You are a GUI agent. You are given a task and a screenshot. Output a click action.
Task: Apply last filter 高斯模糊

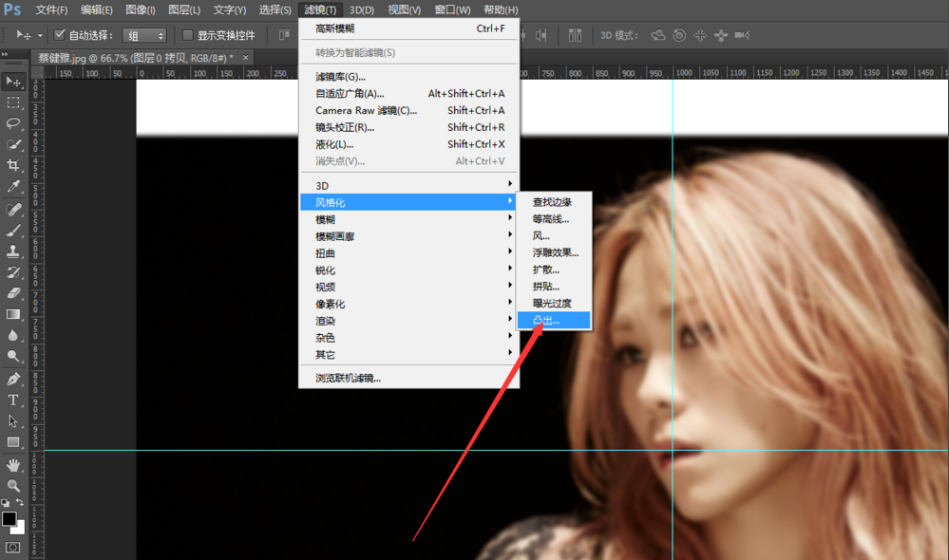(x=409, y=28)
